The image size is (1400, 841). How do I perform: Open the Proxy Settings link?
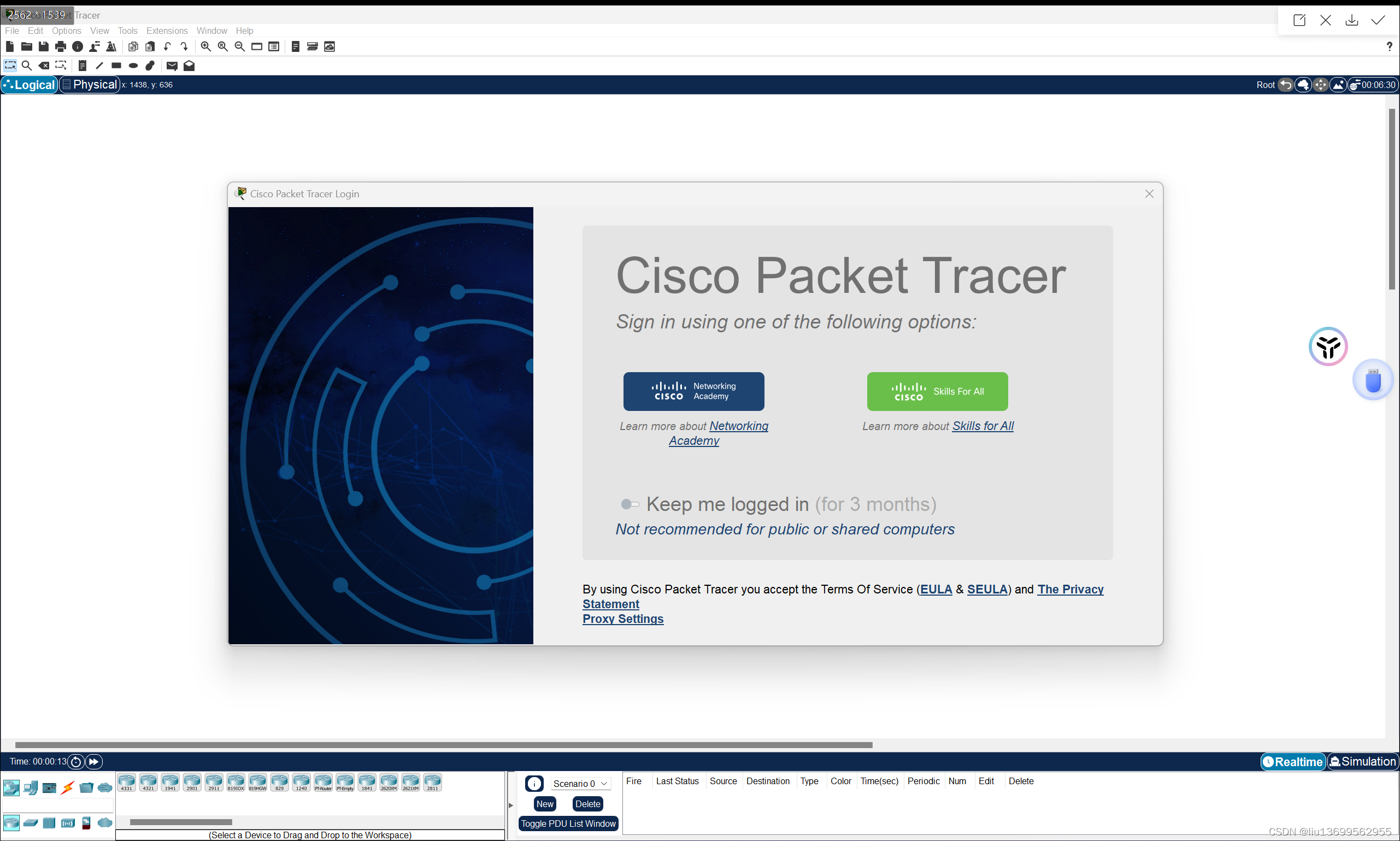tap(622, 619)
